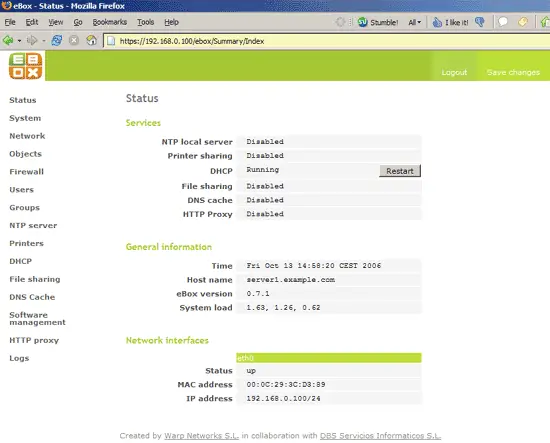The width and height of the screenshot is (550, 443).
Task: Open DHCP in the sidebar menu
Action: pyautogui.click(x=20, y=261)
